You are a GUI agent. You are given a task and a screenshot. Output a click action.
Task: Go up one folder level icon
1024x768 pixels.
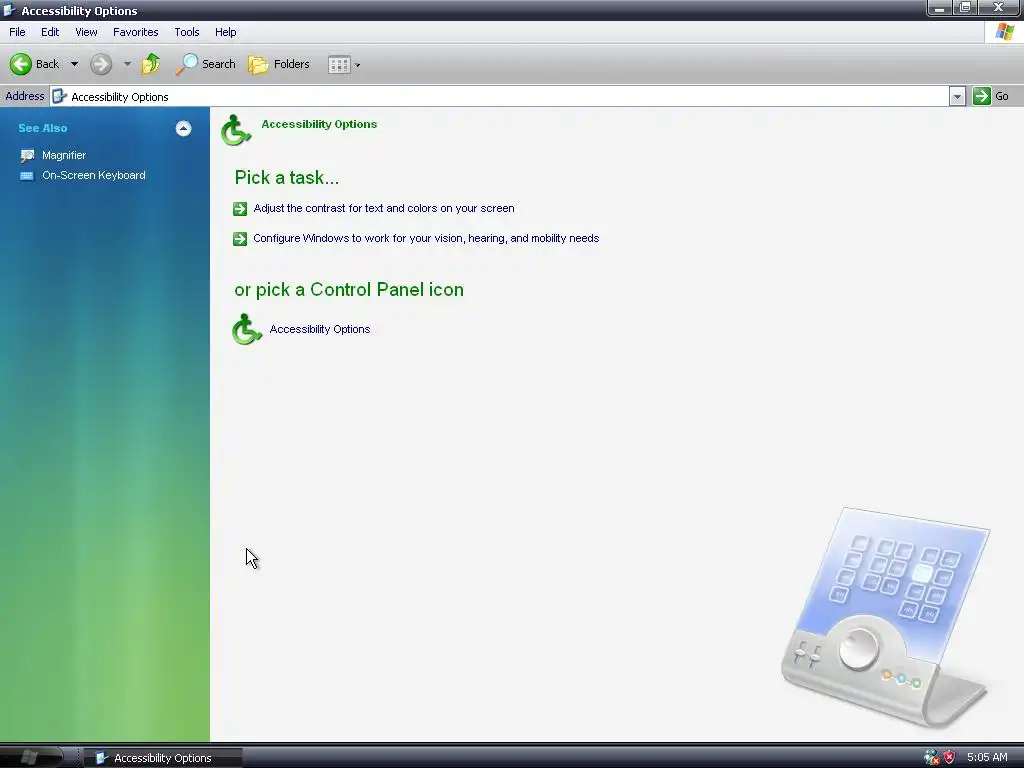tap(151, 64)
